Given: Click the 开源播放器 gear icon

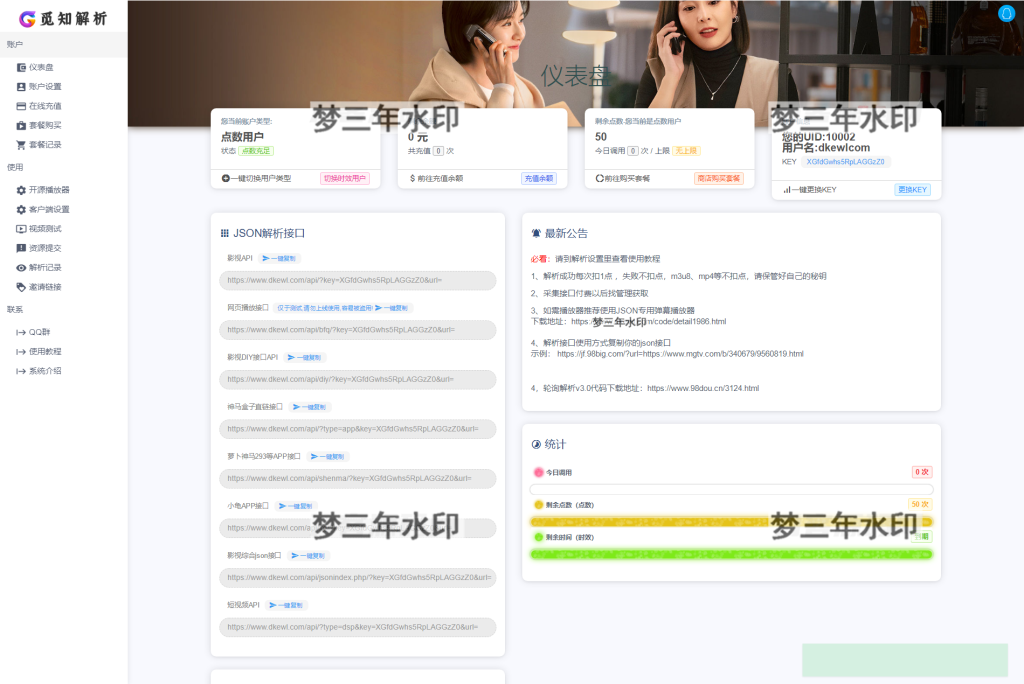Looking at the screenshot, I should pos(21,190).
